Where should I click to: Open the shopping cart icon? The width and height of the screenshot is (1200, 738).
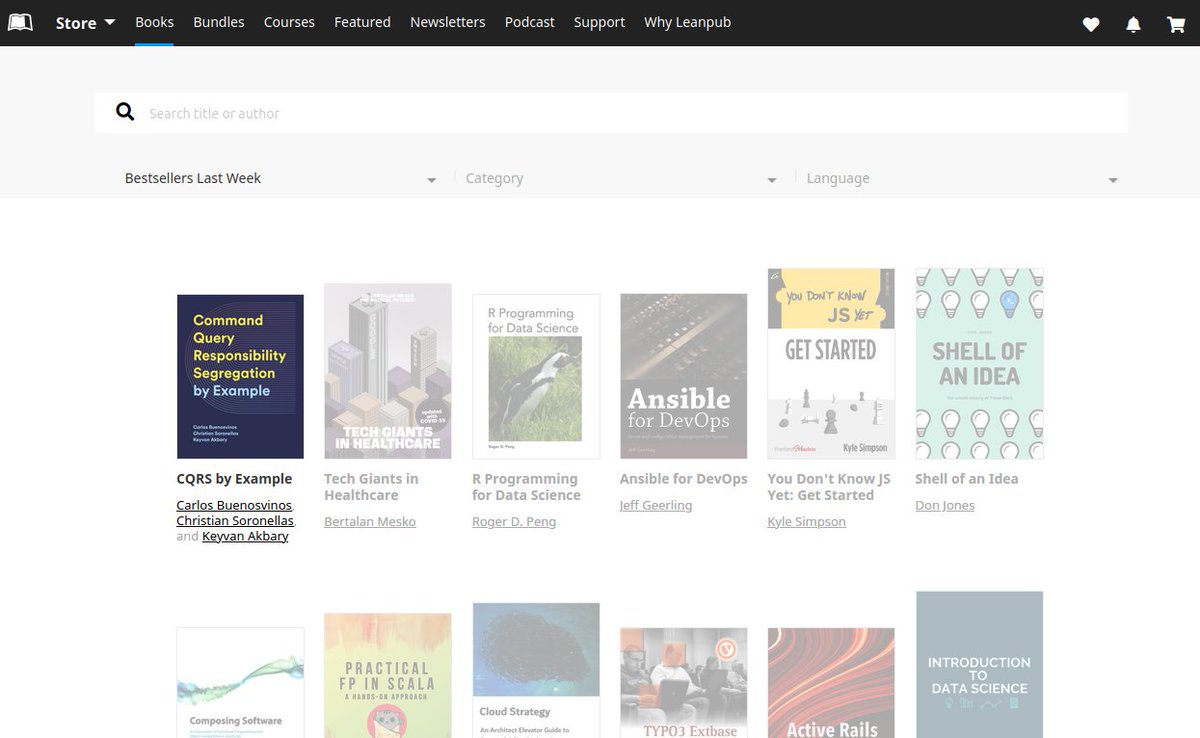coord(1176,24)
